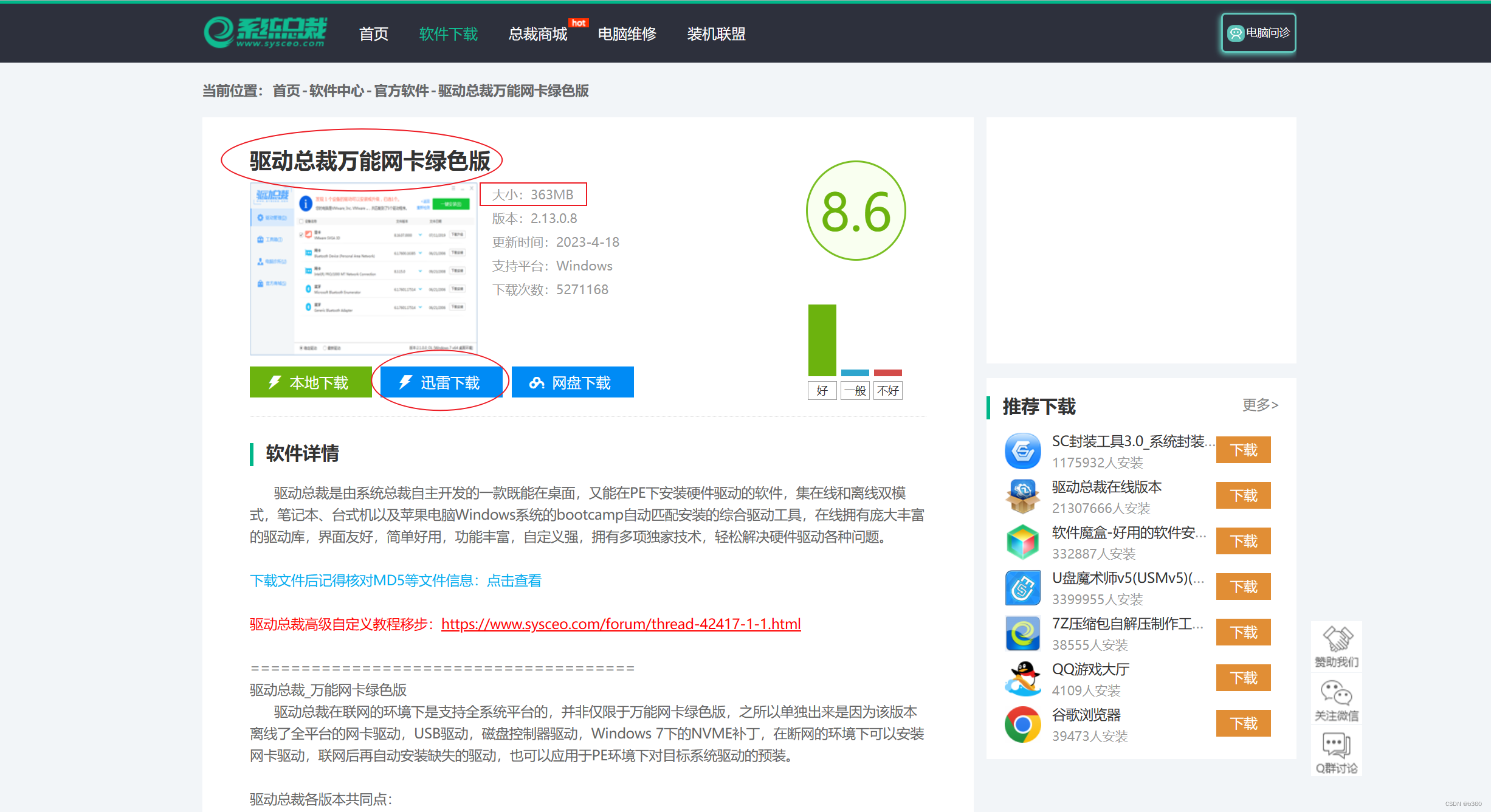
Task: Vote 一般 rating option
Action: coord(855,391)
